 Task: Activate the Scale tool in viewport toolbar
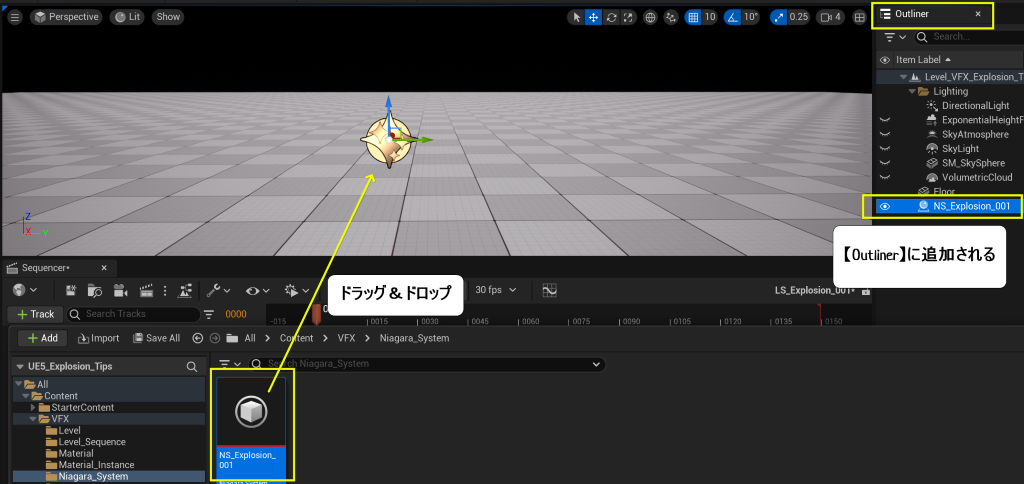point(628,18)
